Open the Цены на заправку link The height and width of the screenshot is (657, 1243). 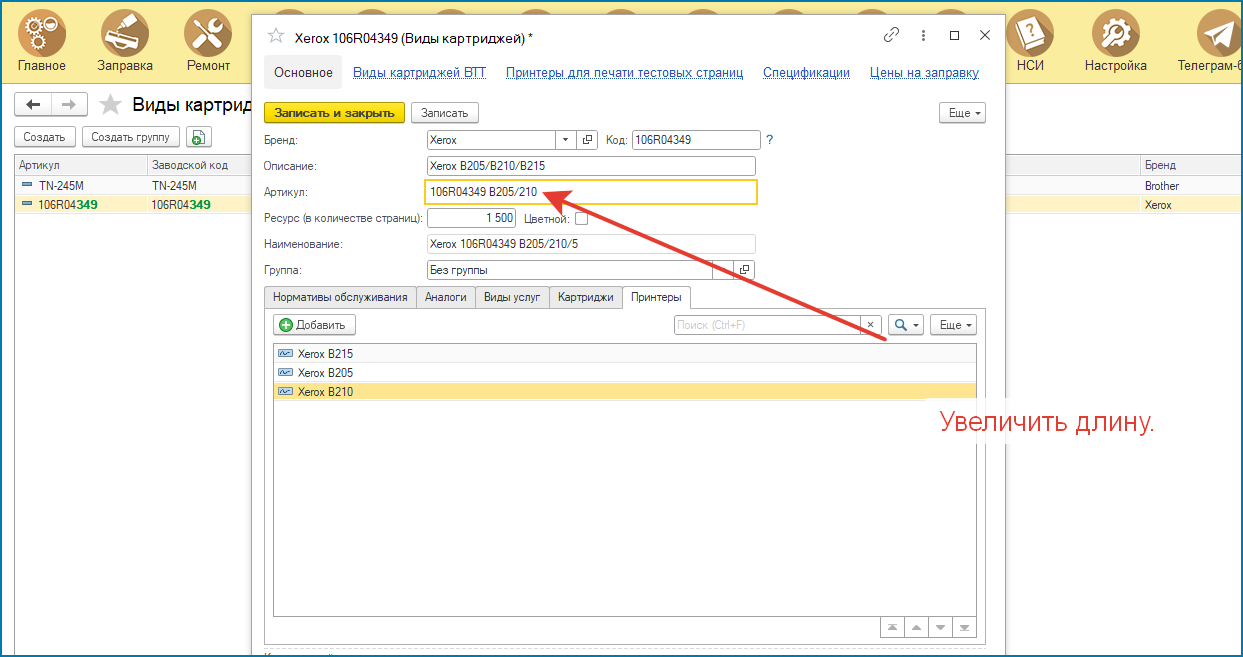924,72
